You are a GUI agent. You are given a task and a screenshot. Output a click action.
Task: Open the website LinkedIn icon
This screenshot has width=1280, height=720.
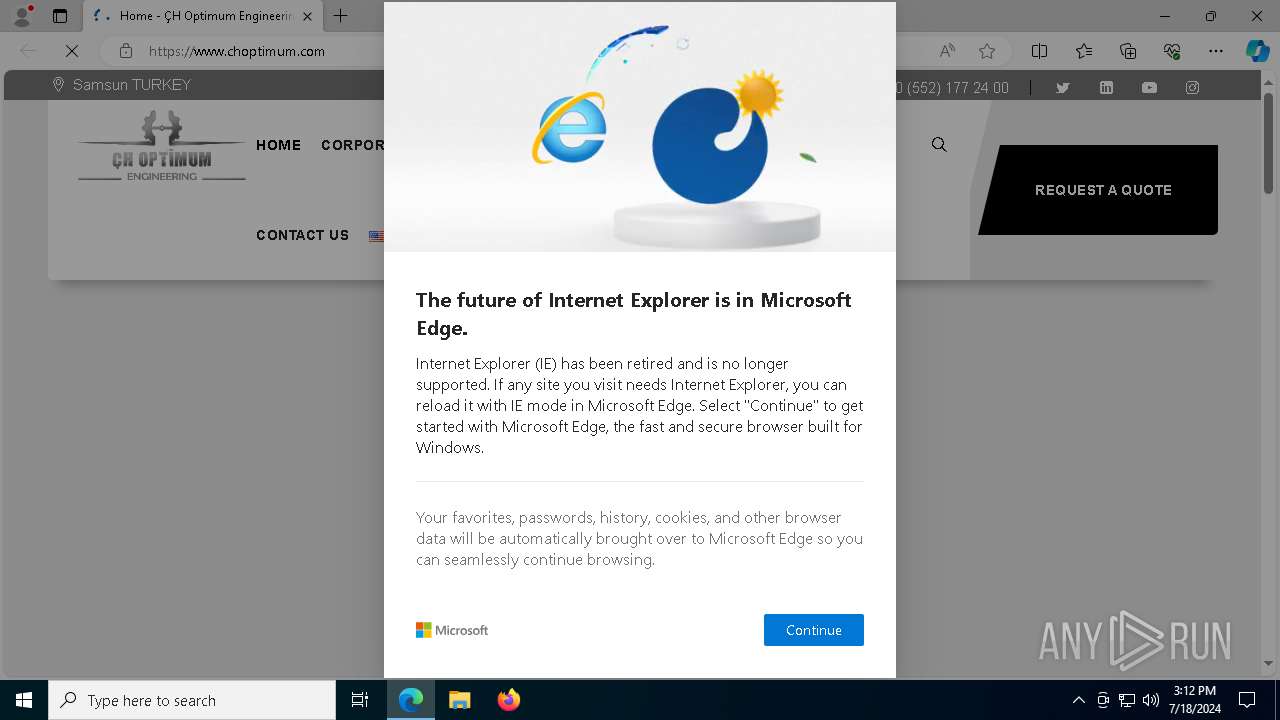(1106, 88)
